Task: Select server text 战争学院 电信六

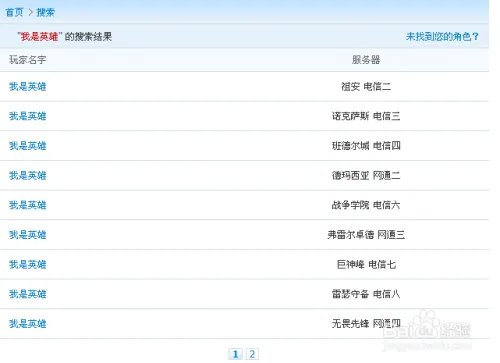Action: (x=366, y=205)
